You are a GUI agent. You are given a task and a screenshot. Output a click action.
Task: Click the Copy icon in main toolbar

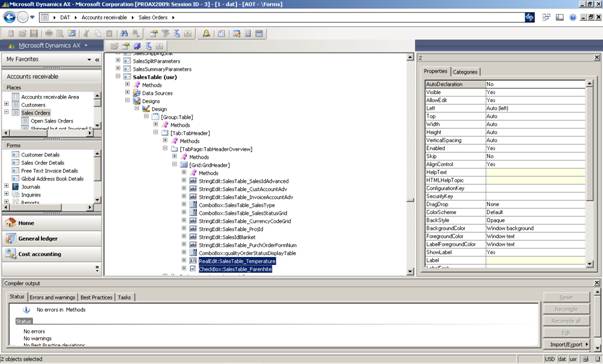click(98, 34)
